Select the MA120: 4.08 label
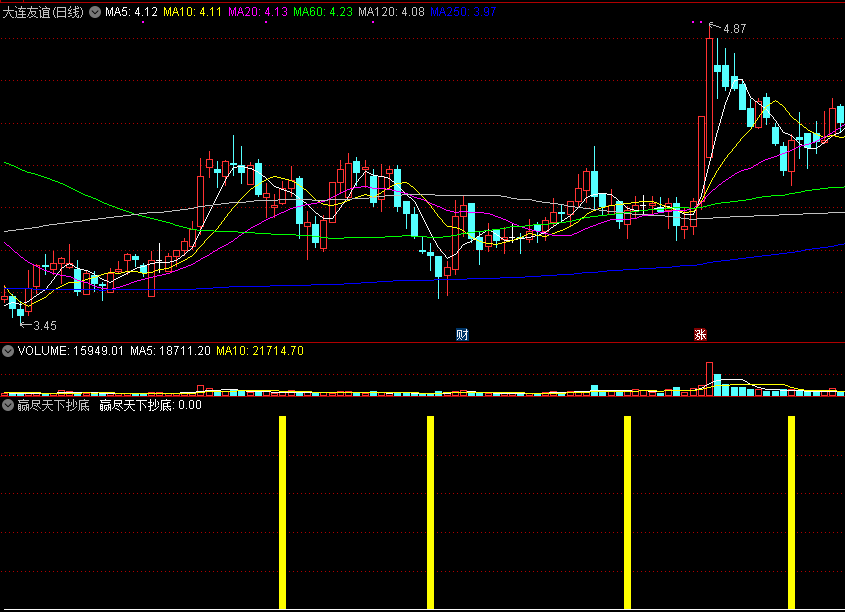This screenshot has width=845, height=612. coord(391,12)
